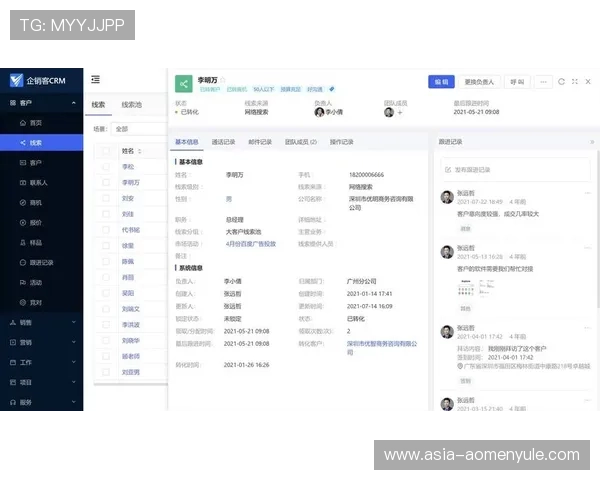Select highlighted 线索 leads sidebar item
Screen dimensions: 600x480
click(41, 143)
